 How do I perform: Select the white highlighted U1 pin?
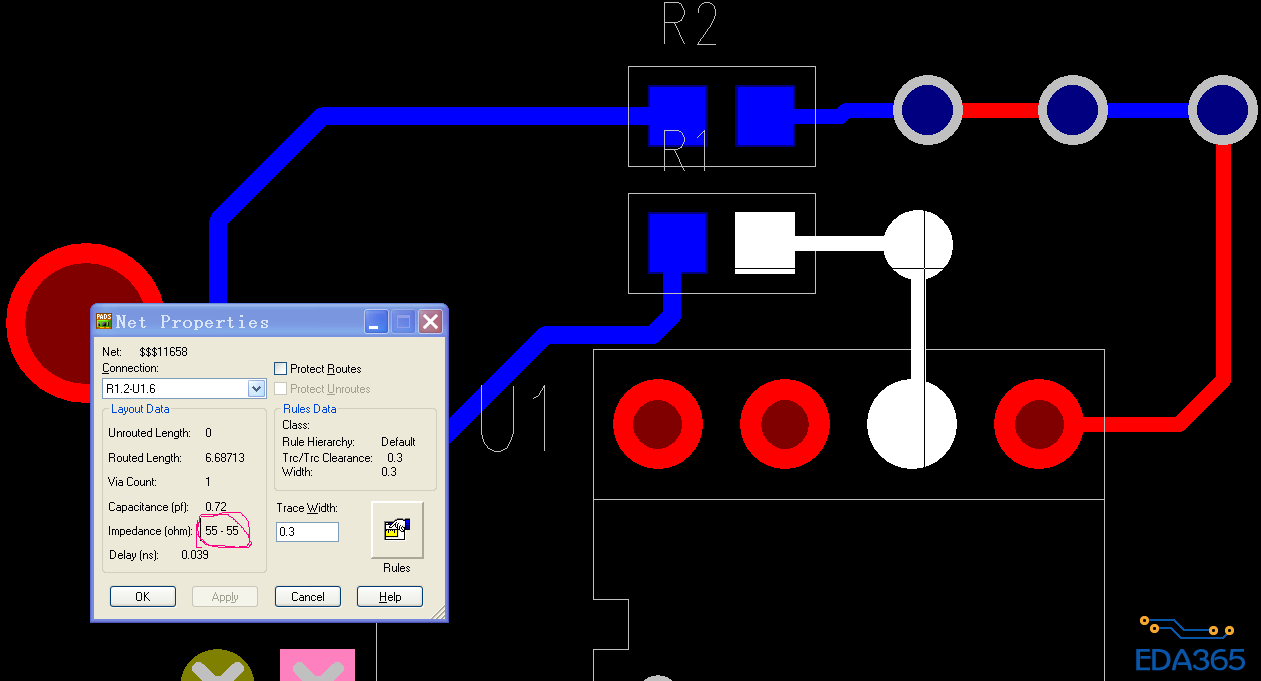point(912,424)
